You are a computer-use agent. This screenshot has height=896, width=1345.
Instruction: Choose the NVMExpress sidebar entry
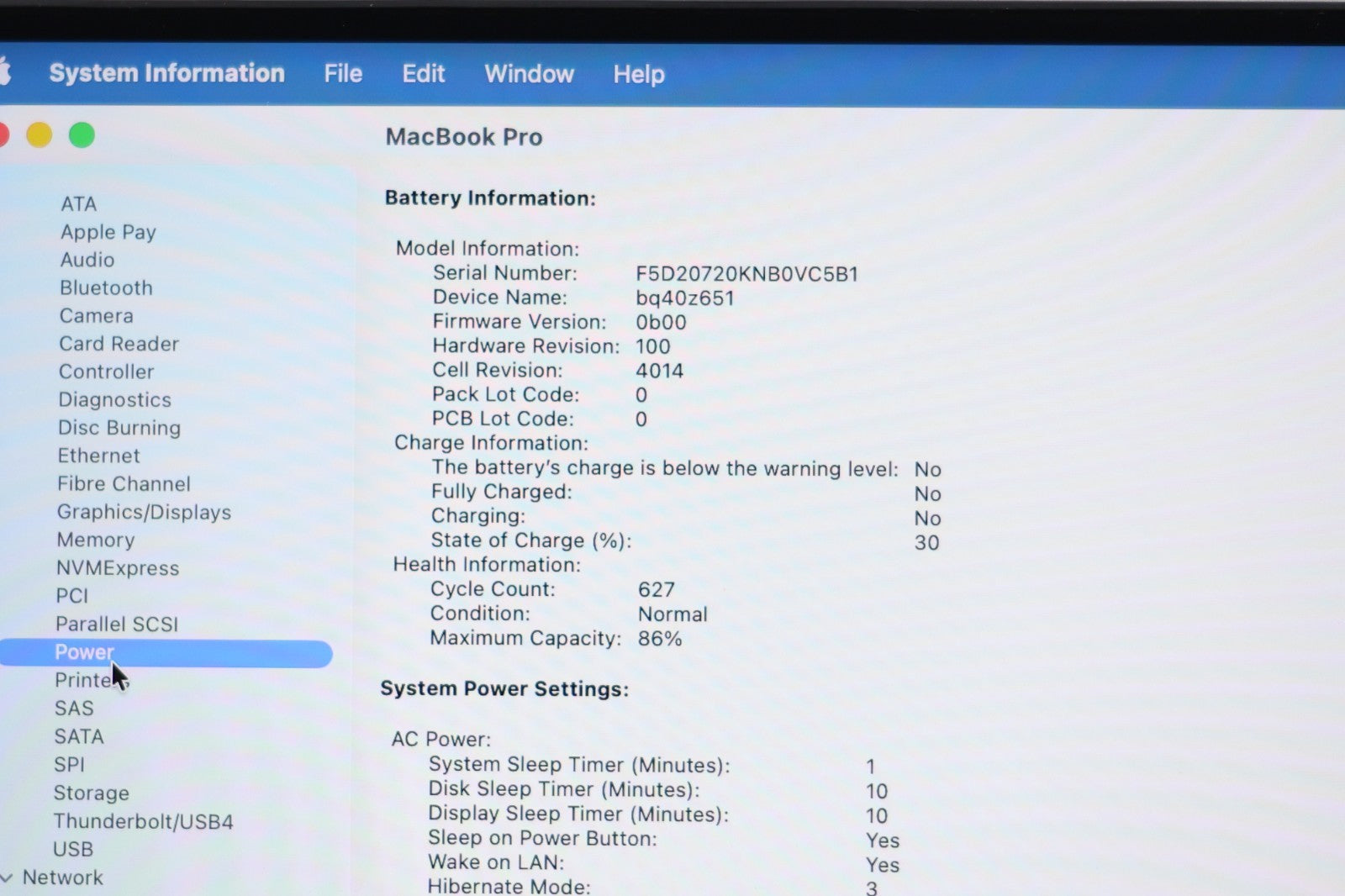click(118, 568)
